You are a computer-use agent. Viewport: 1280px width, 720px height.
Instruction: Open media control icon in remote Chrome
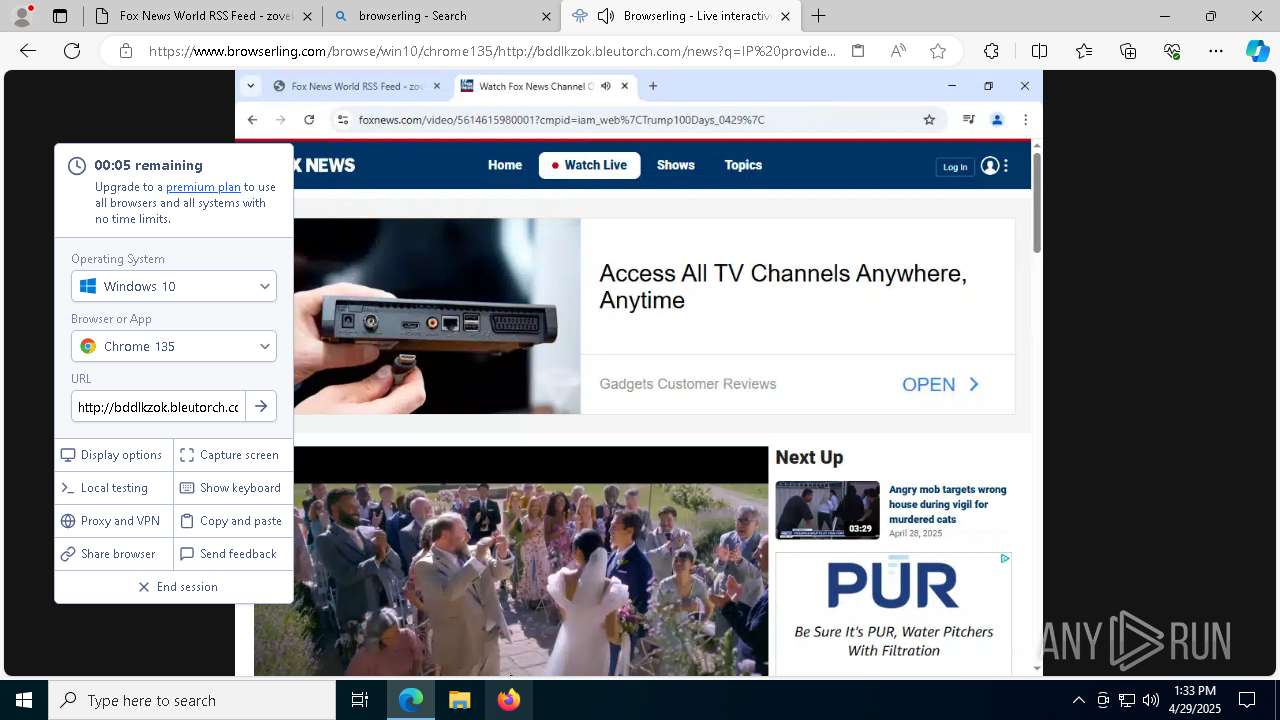coord(968,120)
